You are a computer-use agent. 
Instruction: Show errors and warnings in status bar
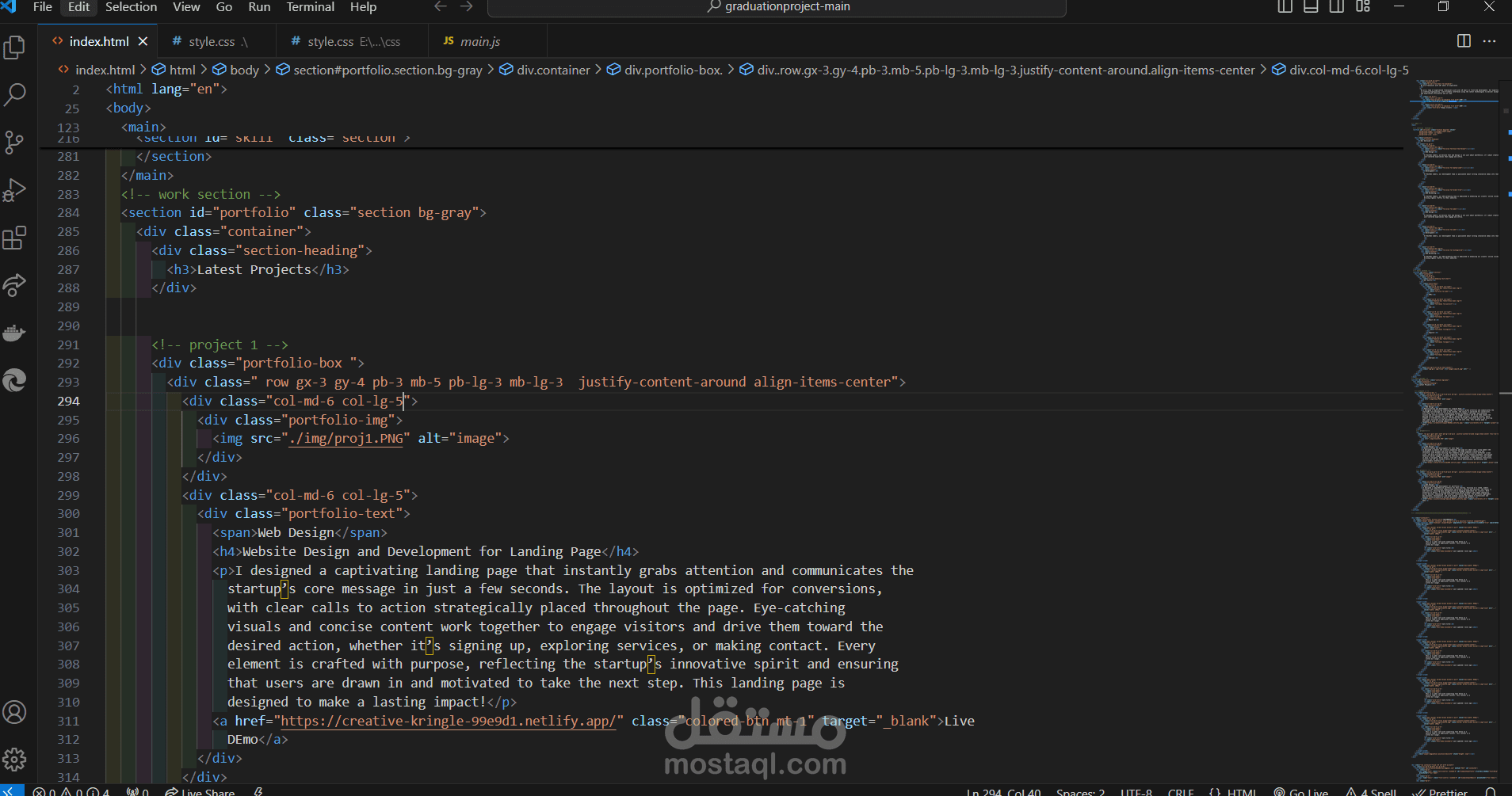[x=71, y=791]
